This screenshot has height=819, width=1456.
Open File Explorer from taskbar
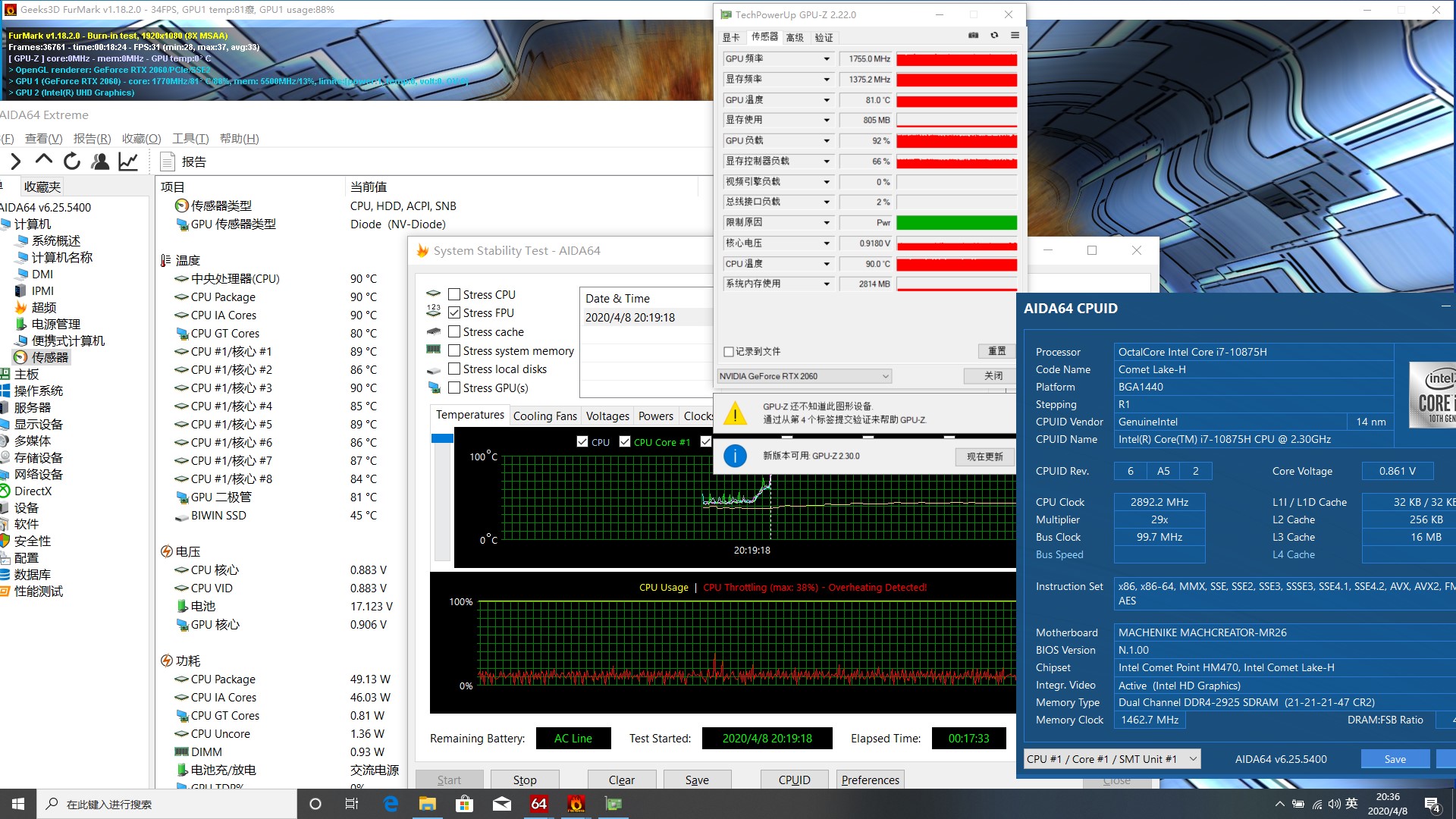tap(428, 804)
